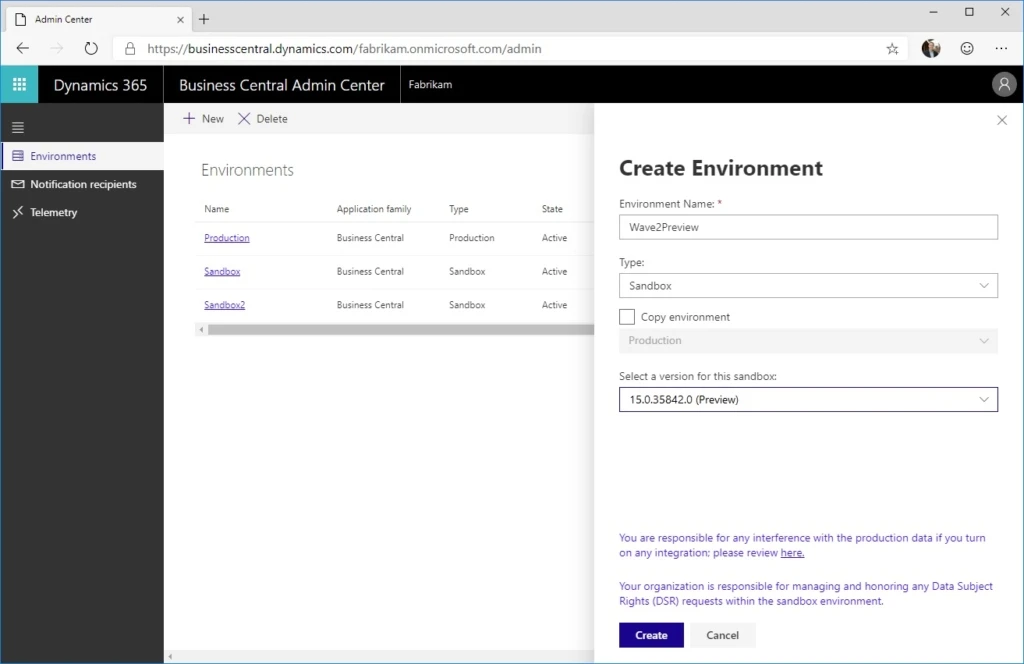Click the Create button
Viewport: 1024px width, 664px height.
pyautogui.click(x=650, y=634)
